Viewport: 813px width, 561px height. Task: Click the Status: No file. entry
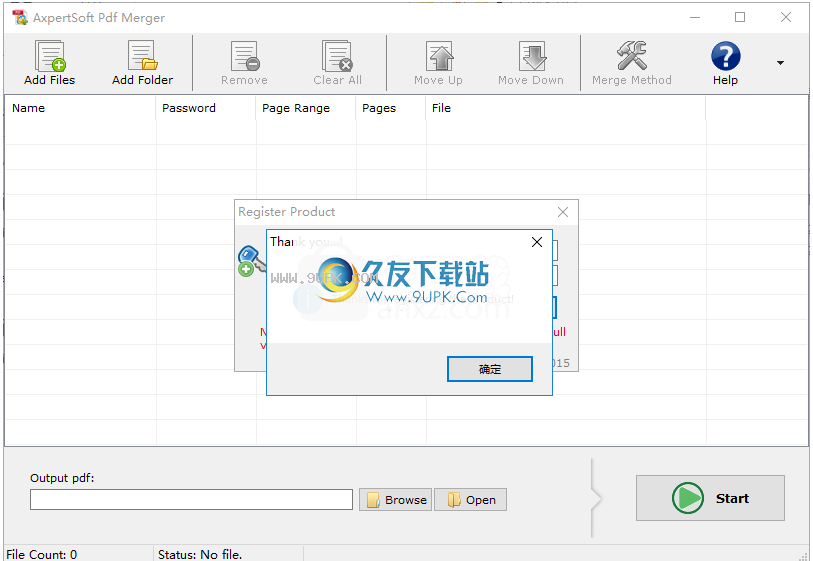coord(200,554)
